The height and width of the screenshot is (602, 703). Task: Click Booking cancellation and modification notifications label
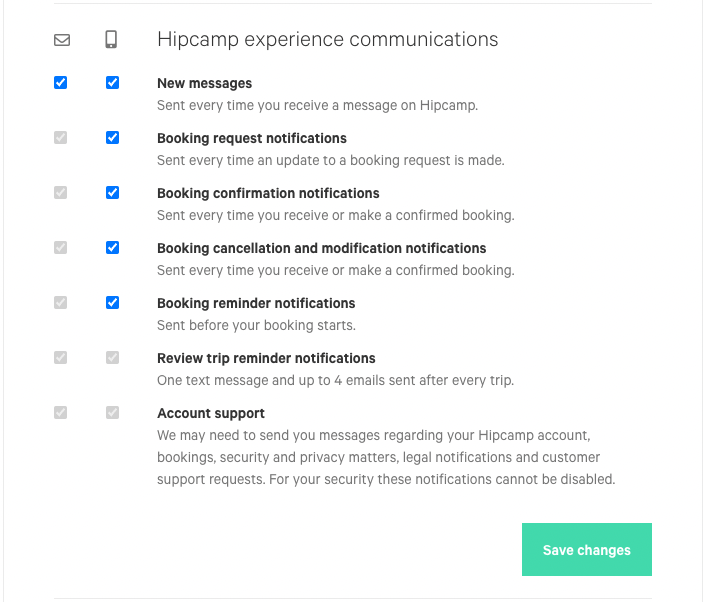coord(321,248)
